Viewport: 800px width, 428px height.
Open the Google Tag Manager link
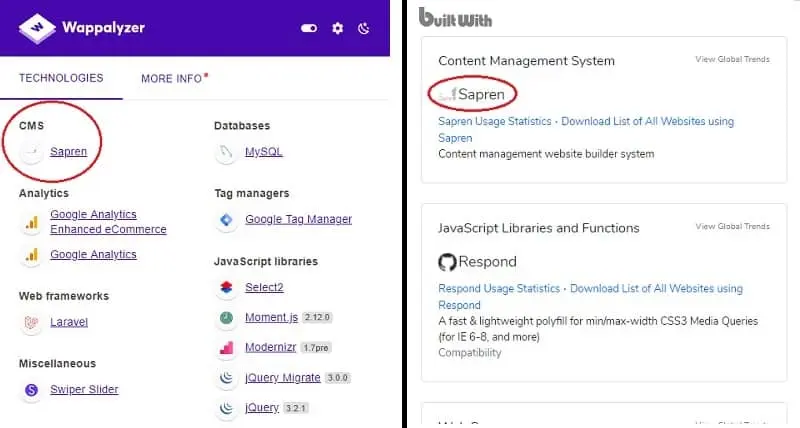(x=298, y=219)
